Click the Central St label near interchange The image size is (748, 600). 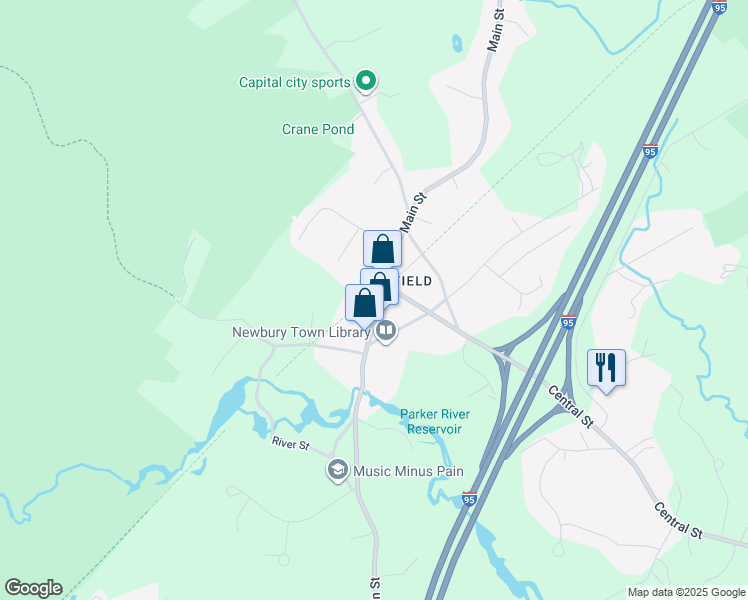coord(571,406)
